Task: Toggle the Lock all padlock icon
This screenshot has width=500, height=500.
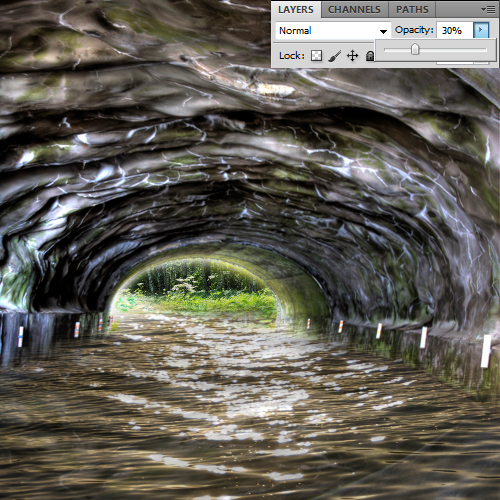Action: pos(370,56)
